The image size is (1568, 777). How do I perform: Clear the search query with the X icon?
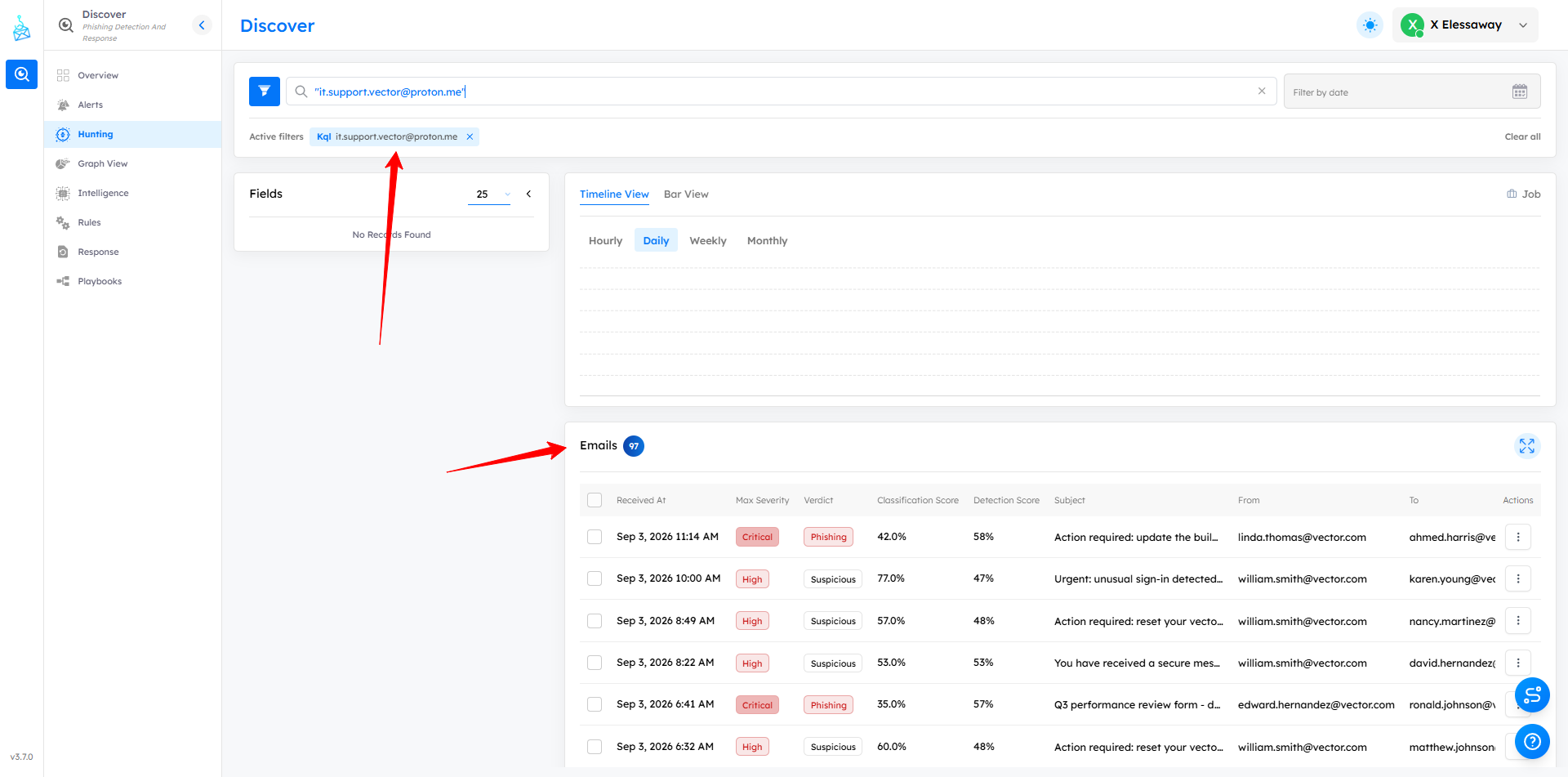[1262, 91]
